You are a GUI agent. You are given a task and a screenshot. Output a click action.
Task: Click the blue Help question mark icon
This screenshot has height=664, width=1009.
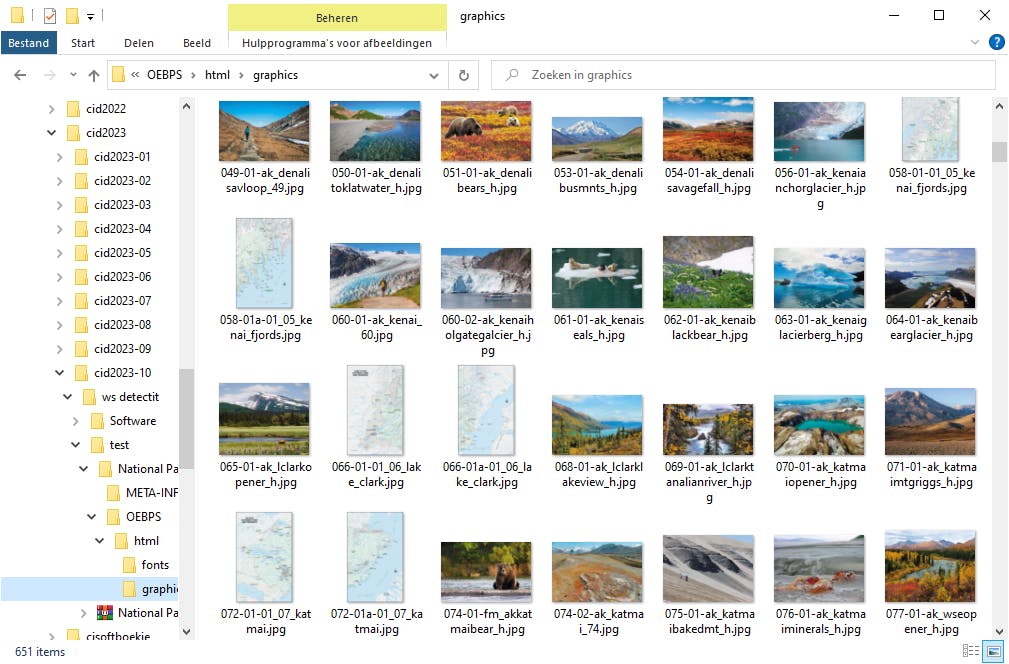[996, 43]
